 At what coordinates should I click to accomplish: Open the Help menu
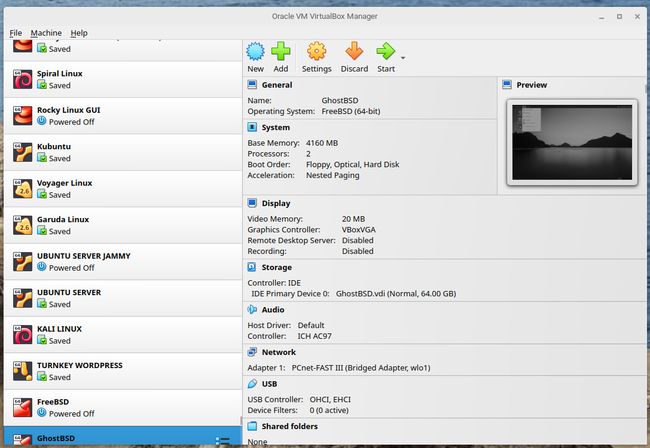tap(79, 33)
